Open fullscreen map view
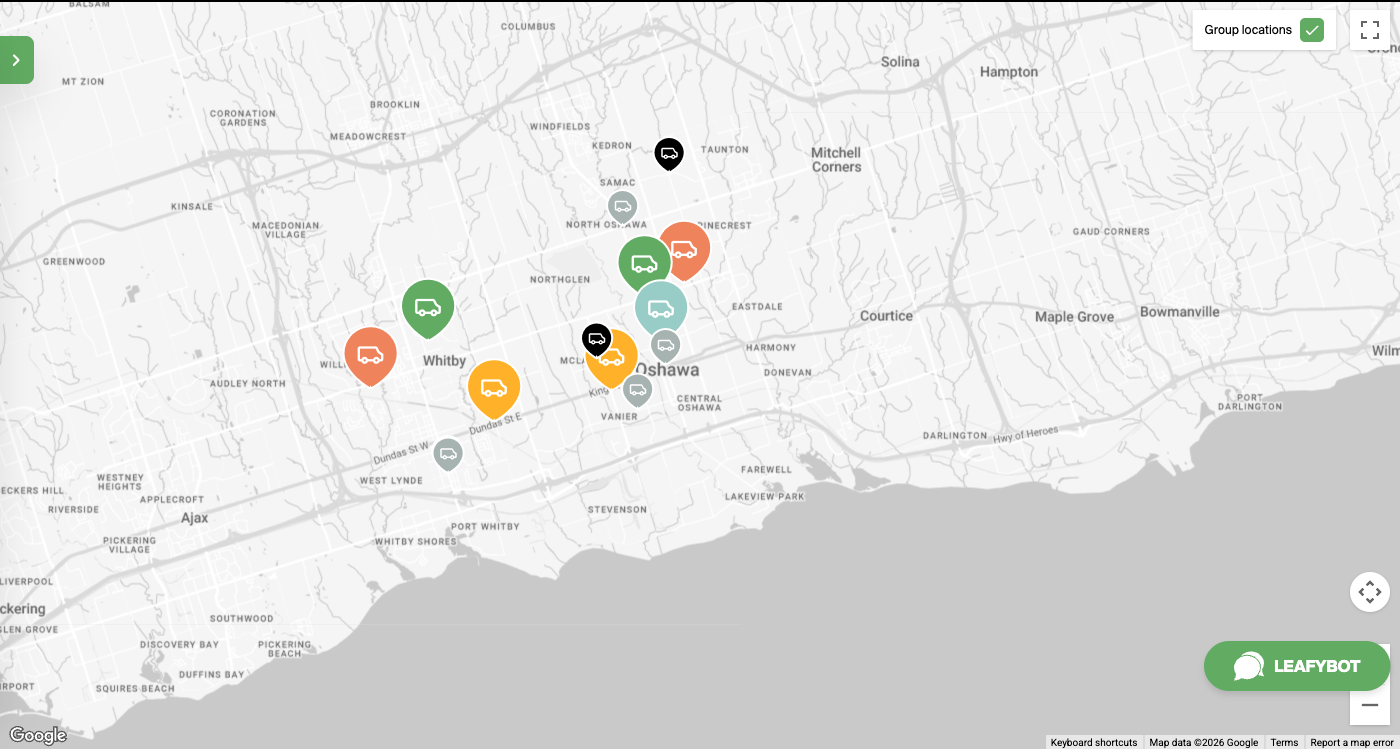This screenshot has height=749, width=1400. 1370,29
